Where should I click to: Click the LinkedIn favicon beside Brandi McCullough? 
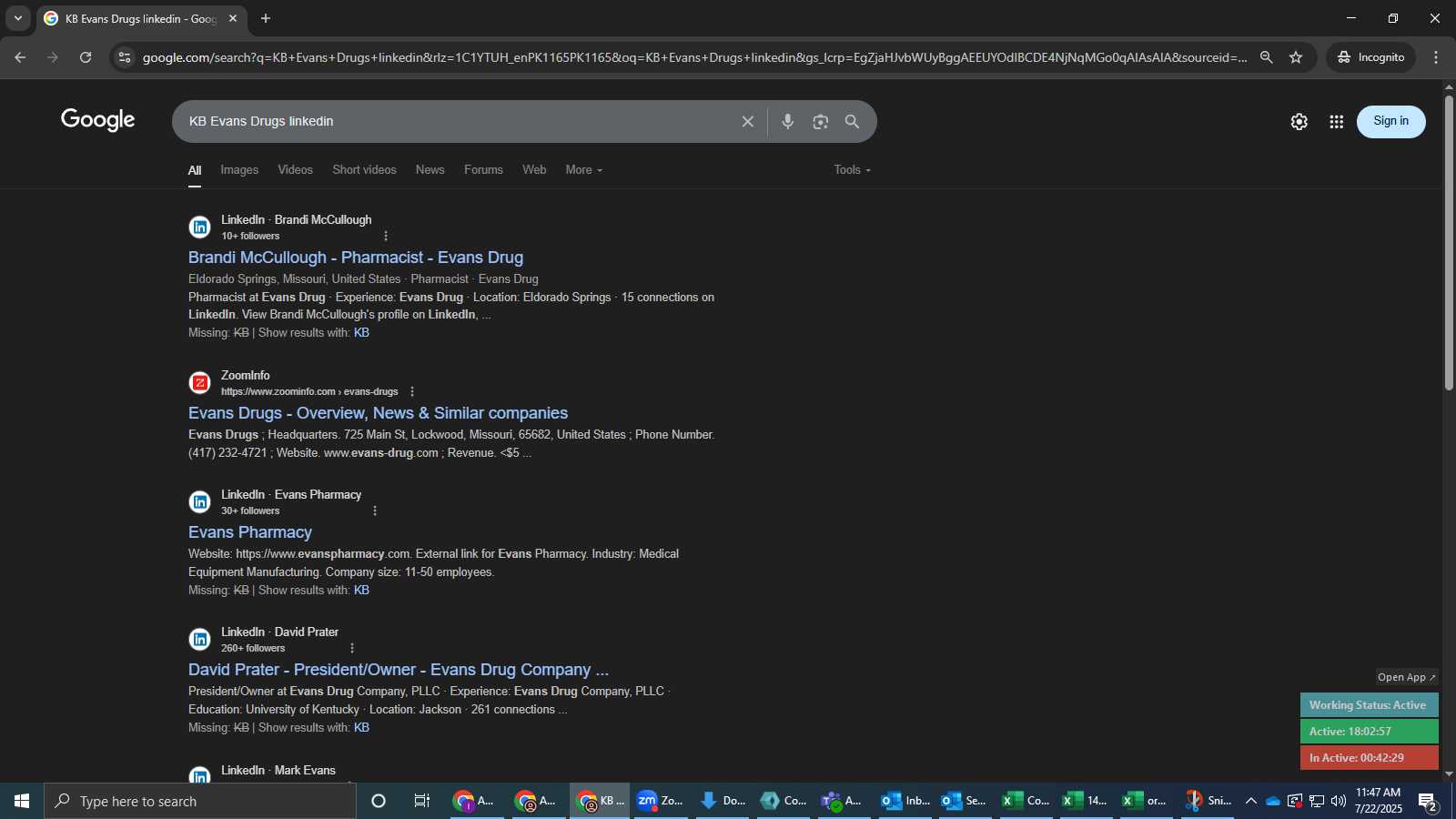click(199, 227)
